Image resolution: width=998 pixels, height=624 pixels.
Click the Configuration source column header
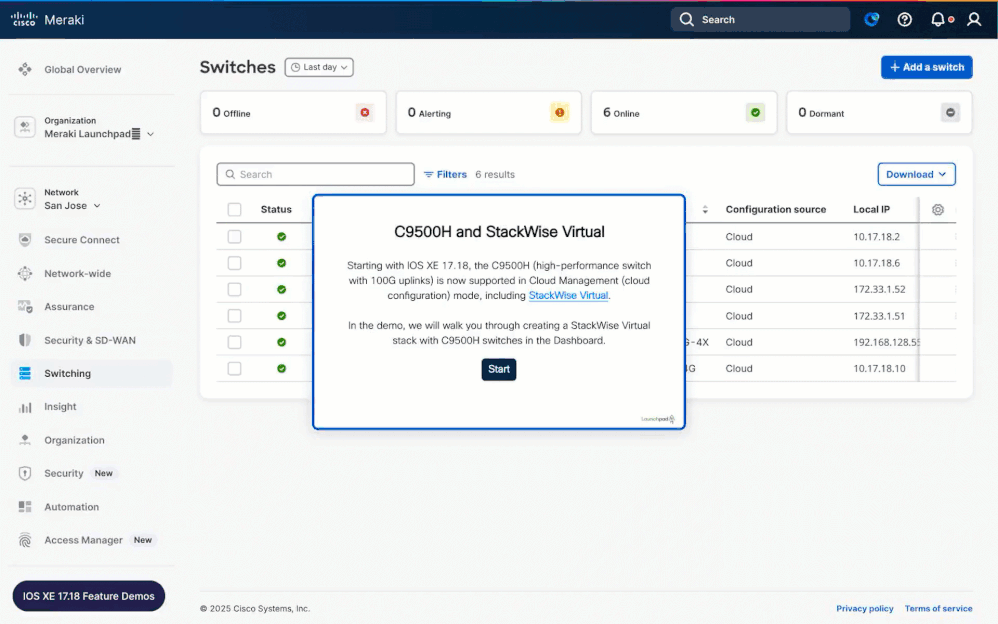tap(775, 209)
